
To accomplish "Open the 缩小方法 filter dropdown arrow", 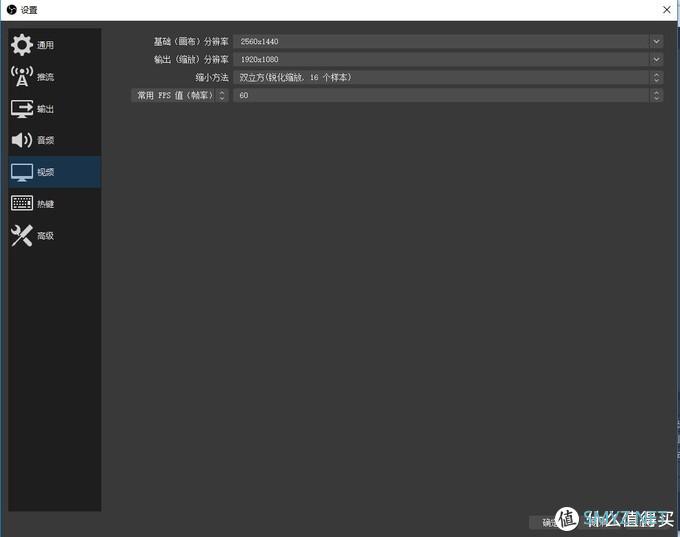I will click(656, 78).
